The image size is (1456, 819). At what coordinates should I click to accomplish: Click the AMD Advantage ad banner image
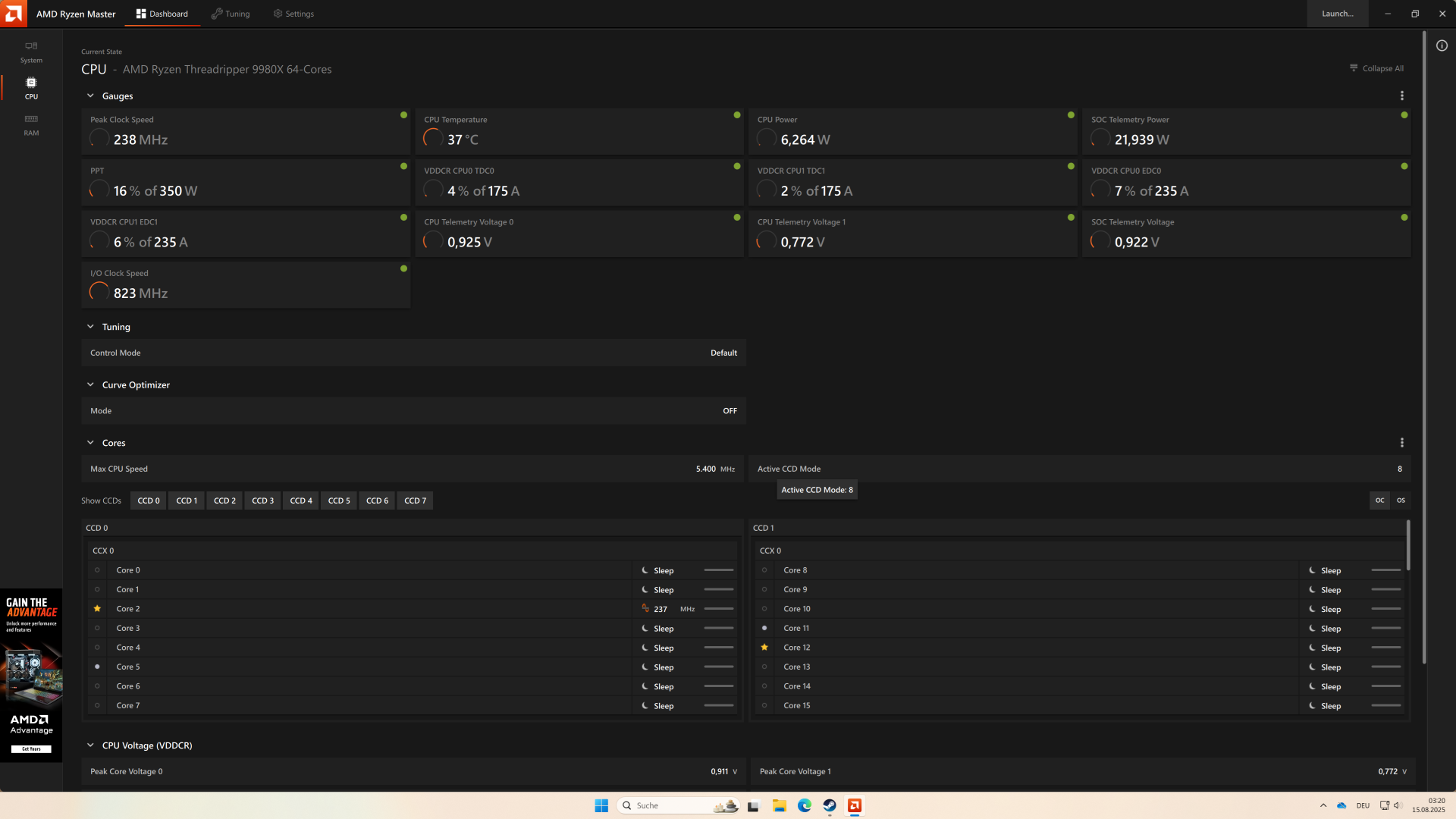[31, 674]
